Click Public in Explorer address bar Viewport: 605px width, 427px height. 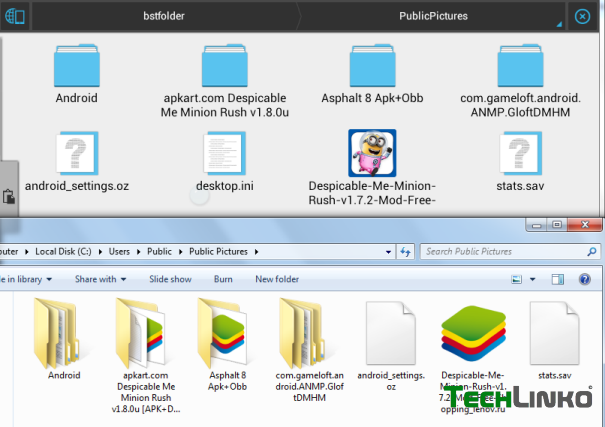click(159, 251)
